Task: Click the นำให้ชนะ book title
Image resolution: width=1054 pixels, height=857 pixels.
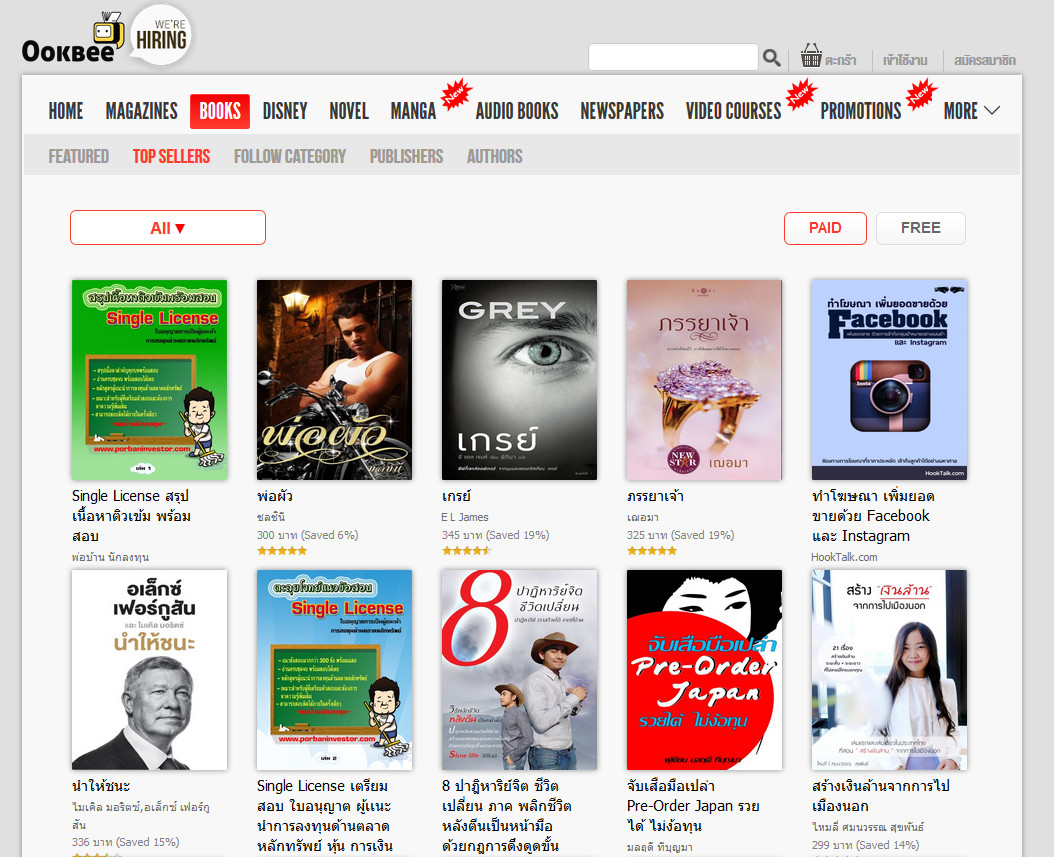Action: (x=101, y=786)
